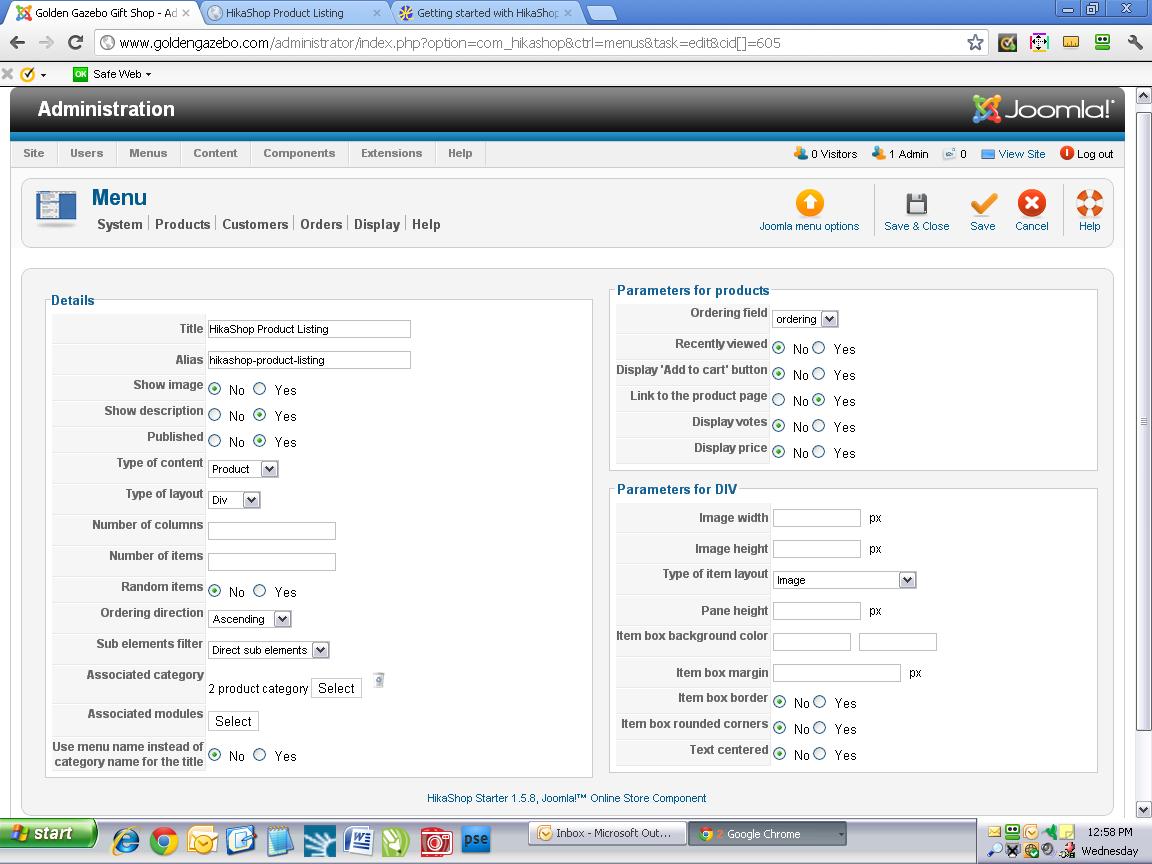Open Microsoft Word from quick launch

tap(359, 840)
